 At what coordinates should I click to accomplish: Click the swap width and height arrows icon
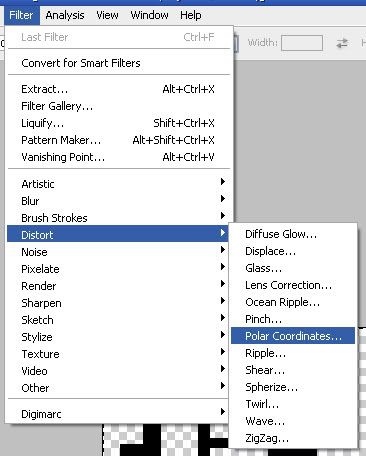(342, 43)
